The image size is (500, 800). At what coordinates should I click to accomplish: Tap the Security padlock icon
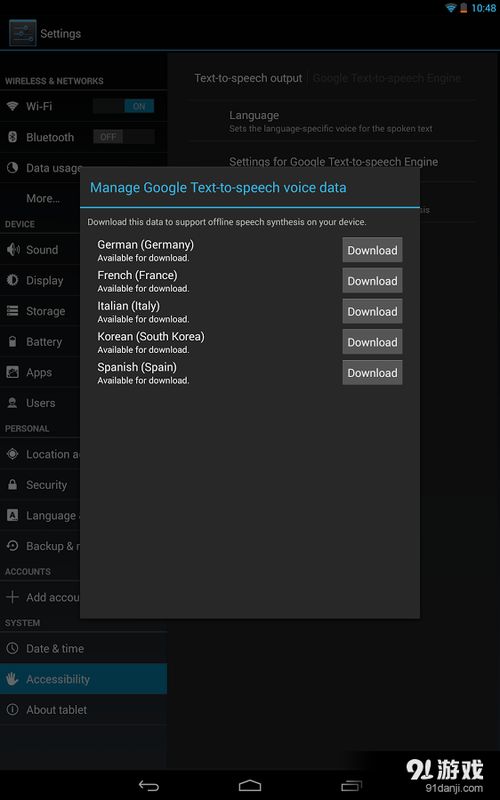tap(12, 484)
